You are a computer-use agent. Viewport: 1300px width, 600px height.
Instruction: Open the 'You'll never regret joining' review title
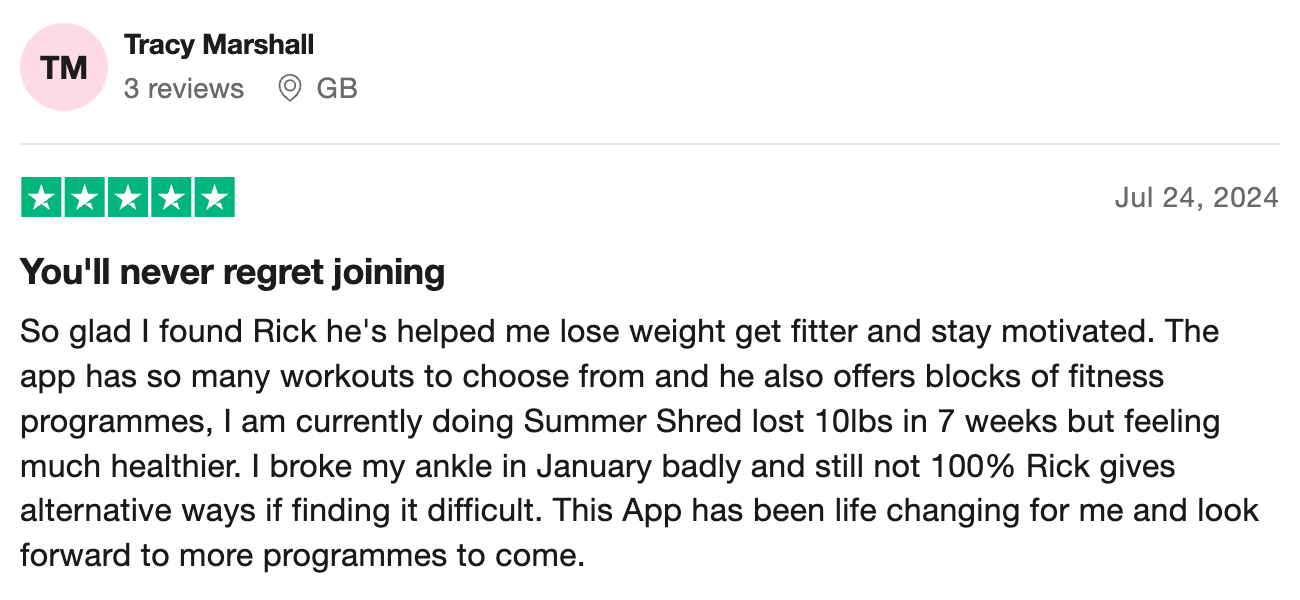(232, 272)
